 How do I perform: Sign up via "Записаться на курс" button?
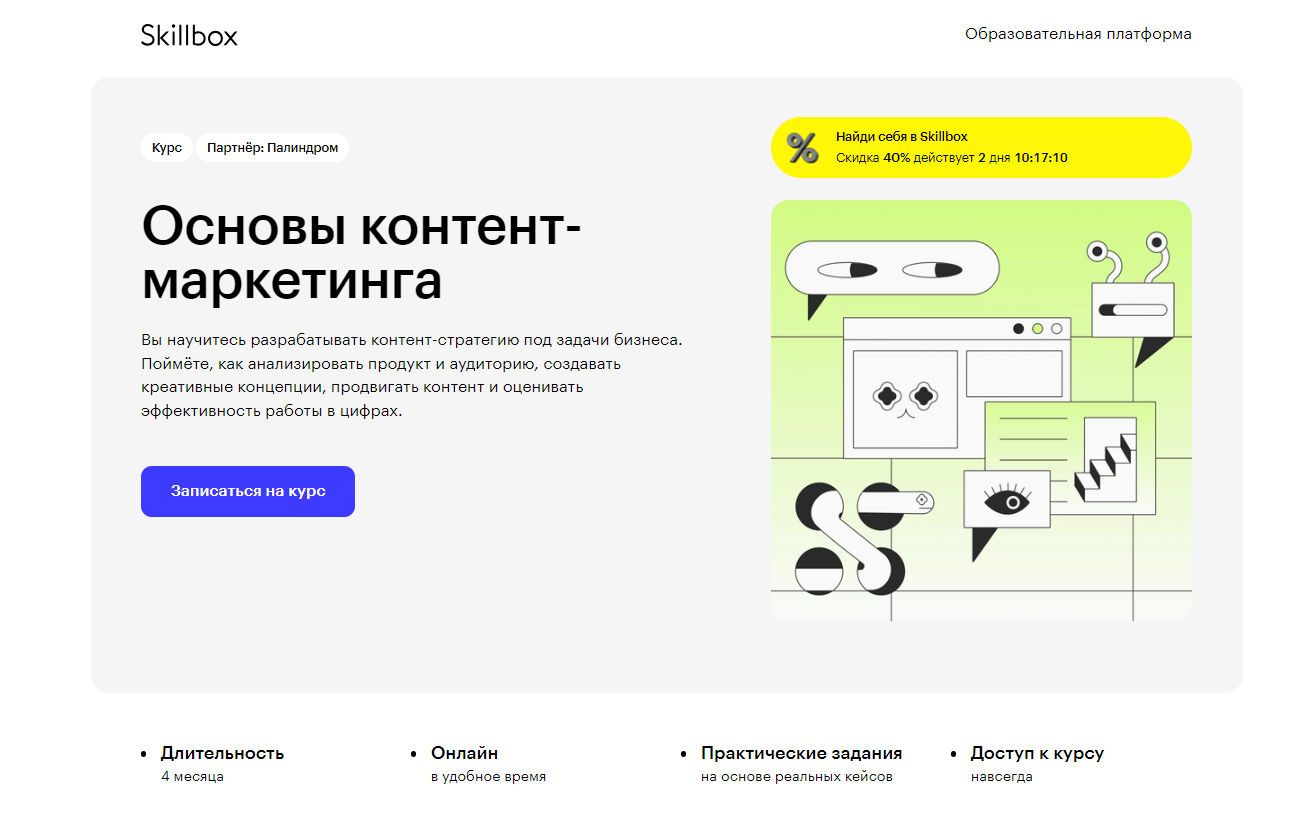coord(248,491)
